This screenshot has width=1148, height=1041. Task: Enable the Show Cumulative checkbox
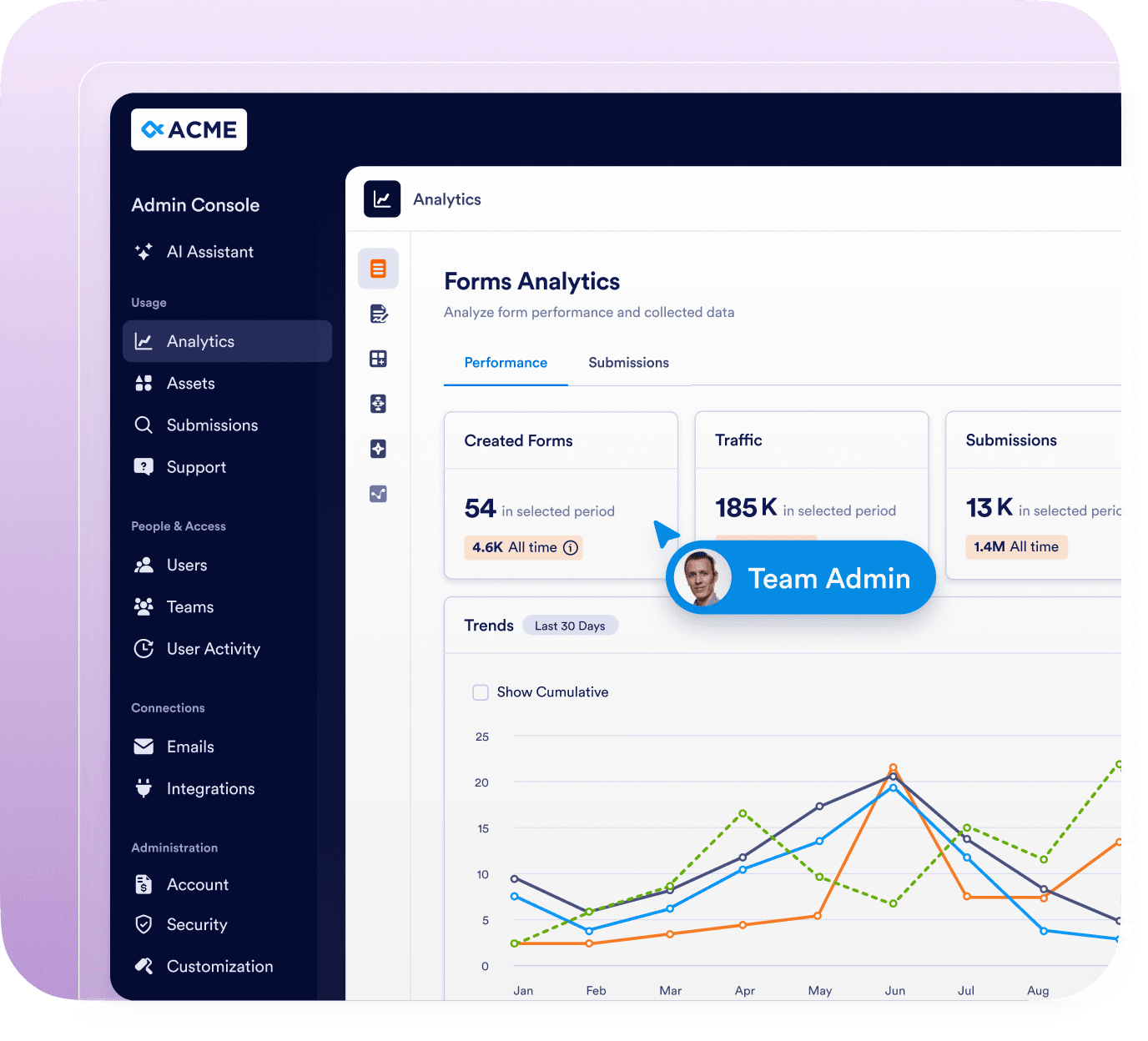click(481, 692)
